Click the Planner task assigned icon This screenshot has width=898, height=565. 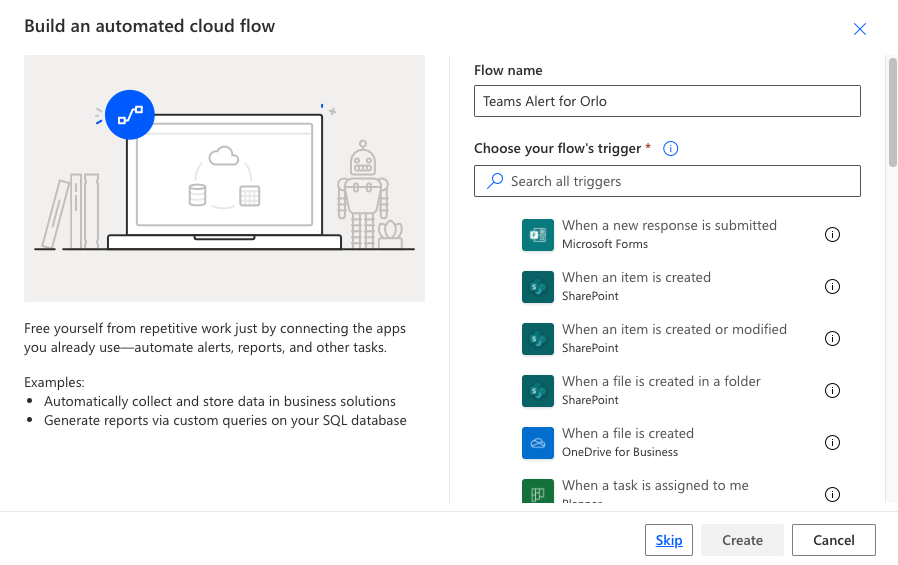[538, 492]
